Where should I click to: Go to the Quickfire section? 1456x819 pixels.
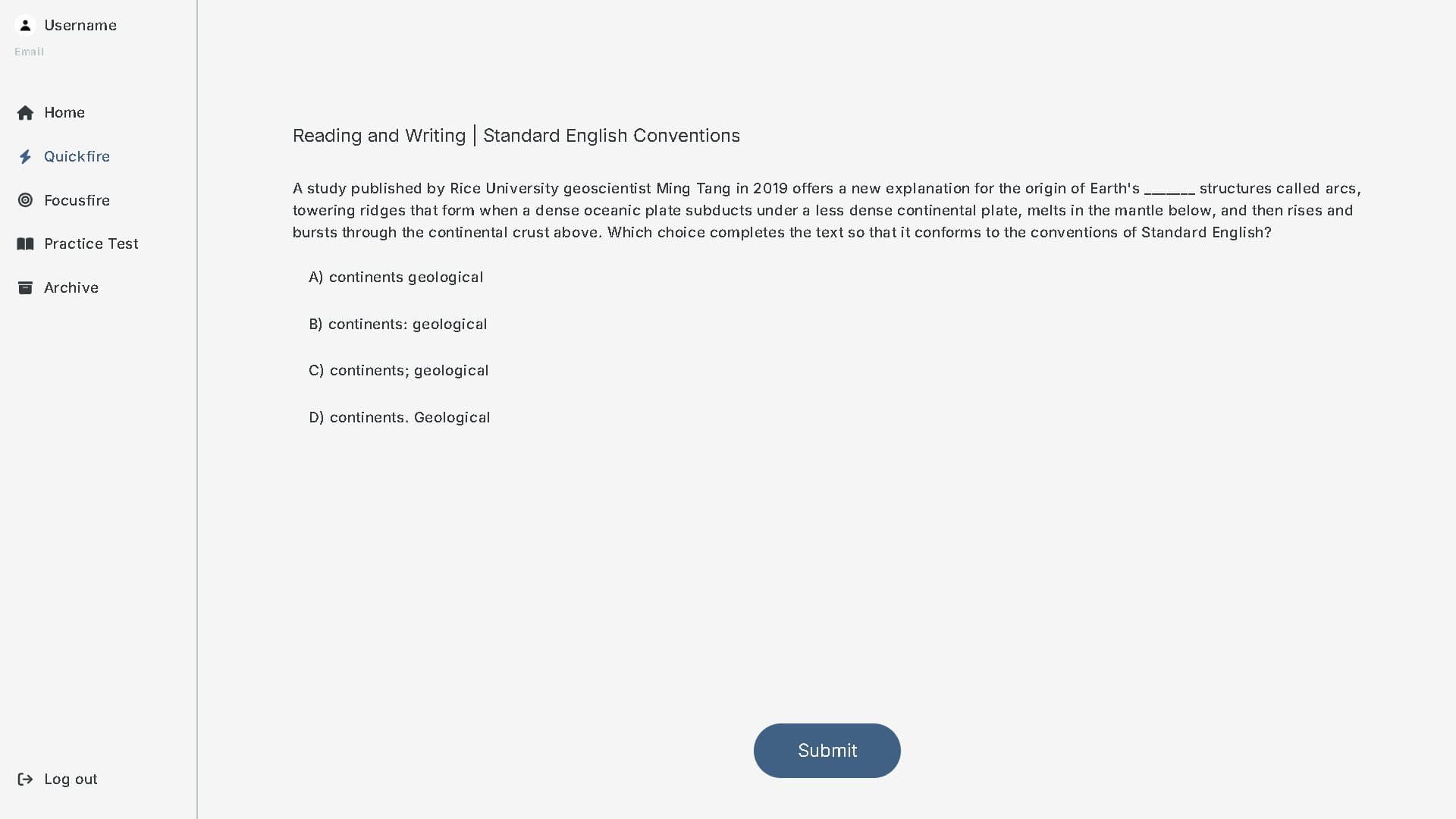tap(77, 157)
